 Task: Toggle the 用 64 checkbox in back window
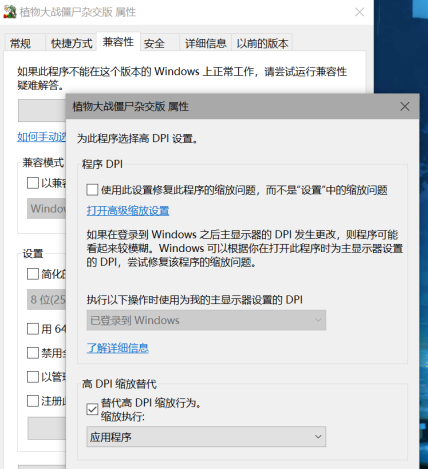[33, 329]
